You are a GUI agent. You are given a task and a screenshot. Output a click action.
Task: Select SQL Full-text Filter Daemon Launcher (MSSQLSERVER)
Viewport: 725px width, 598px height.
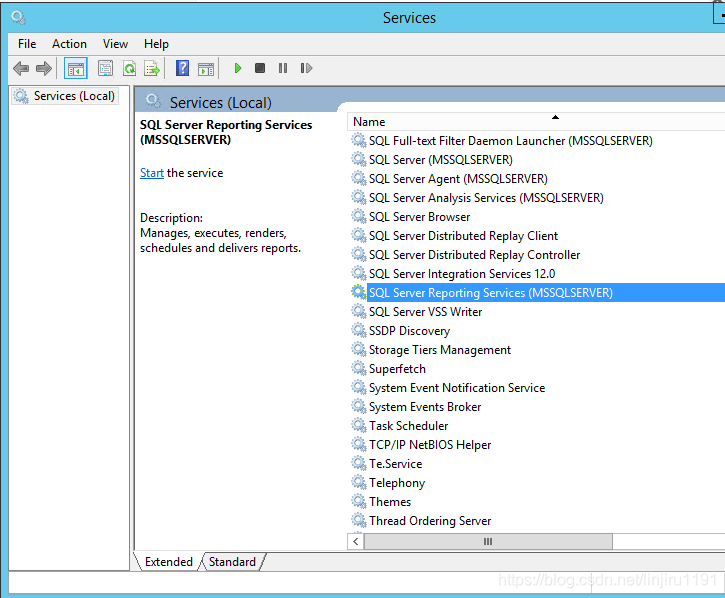pos(510,141)
